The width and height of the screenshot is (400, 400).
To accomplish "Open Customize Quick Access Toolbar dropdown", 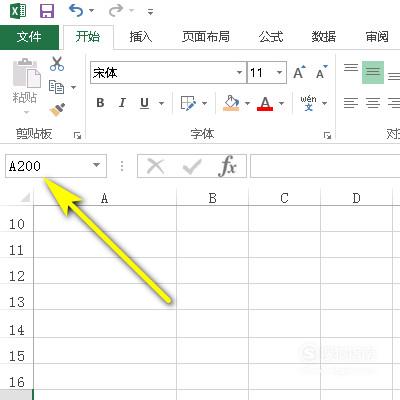I will [x=150, y=12].
